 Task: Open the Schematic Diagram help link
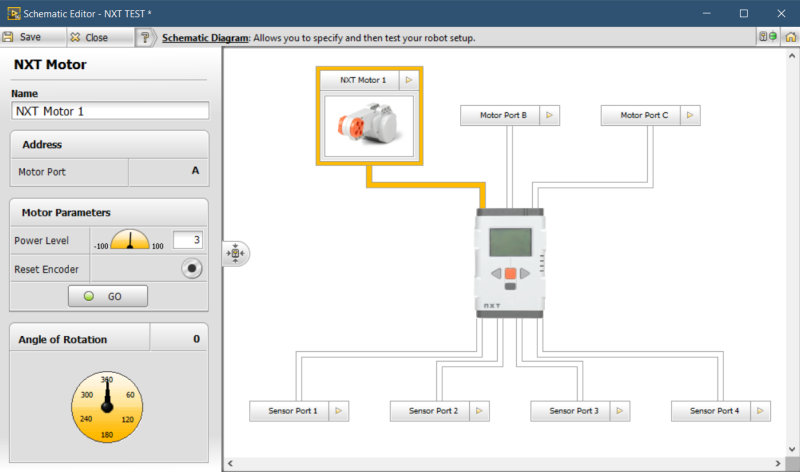tap(205, 38)
